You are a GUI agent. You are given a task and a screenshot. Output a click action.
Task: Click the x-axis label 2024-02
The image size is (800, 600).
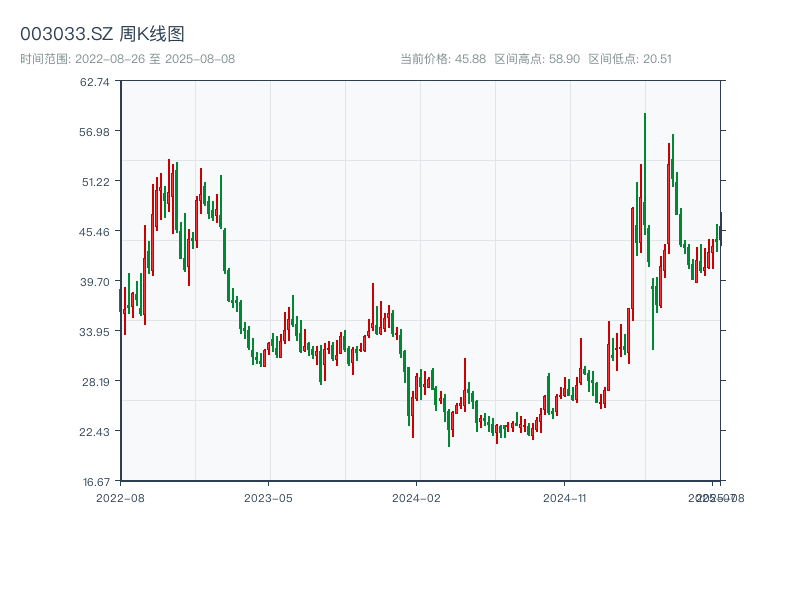click(x=416, y=498)
